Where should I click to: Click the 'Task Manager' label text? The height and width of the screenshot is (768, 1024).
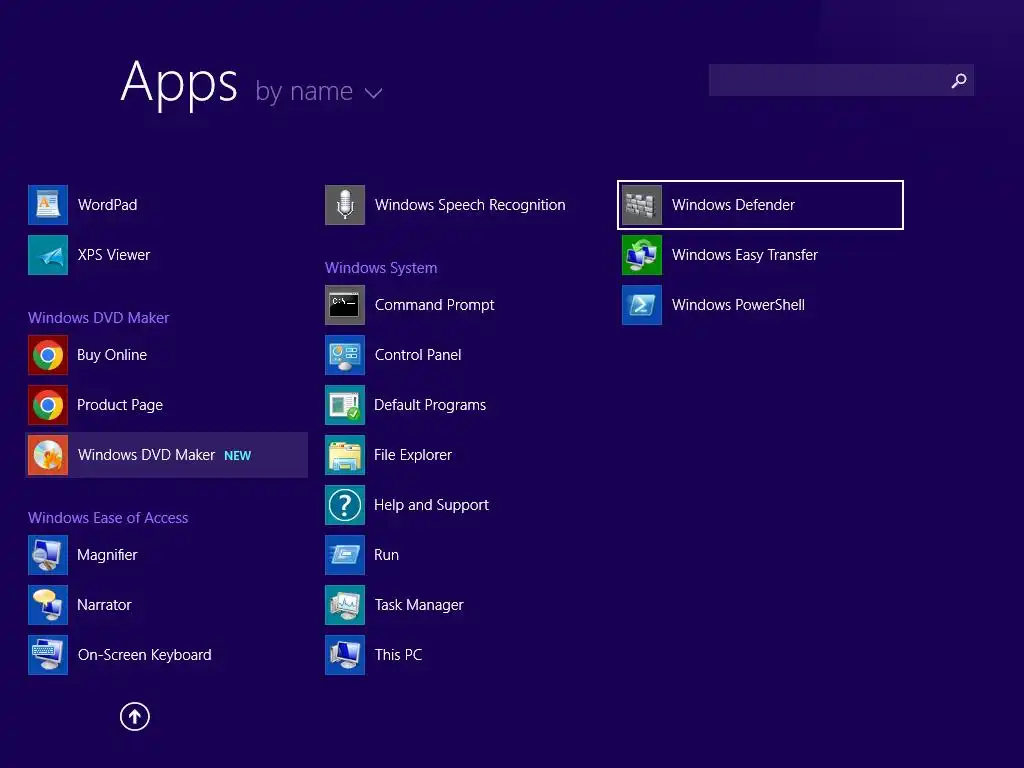[419, 605]
